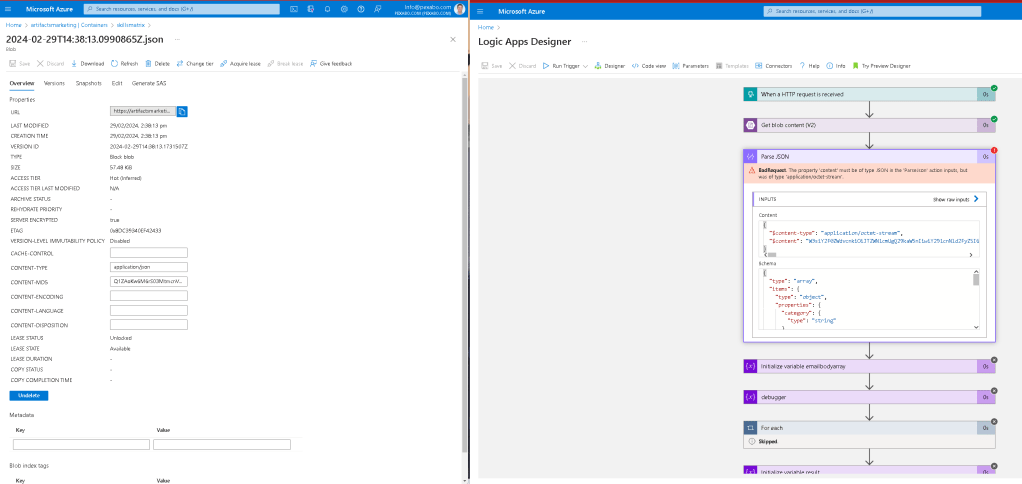Viewport: 1022px width, 484px height.
Task: Select the Edit tab
Action: click(117, 83)
